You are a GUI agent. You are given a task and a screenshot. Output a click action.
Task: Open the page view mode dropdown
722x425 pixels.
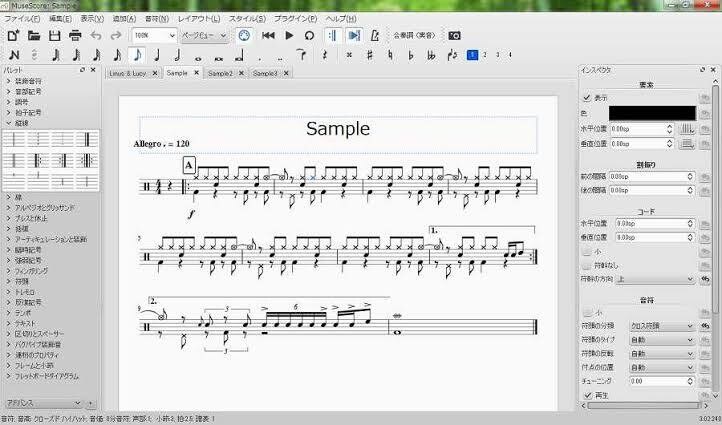[204, 35]
